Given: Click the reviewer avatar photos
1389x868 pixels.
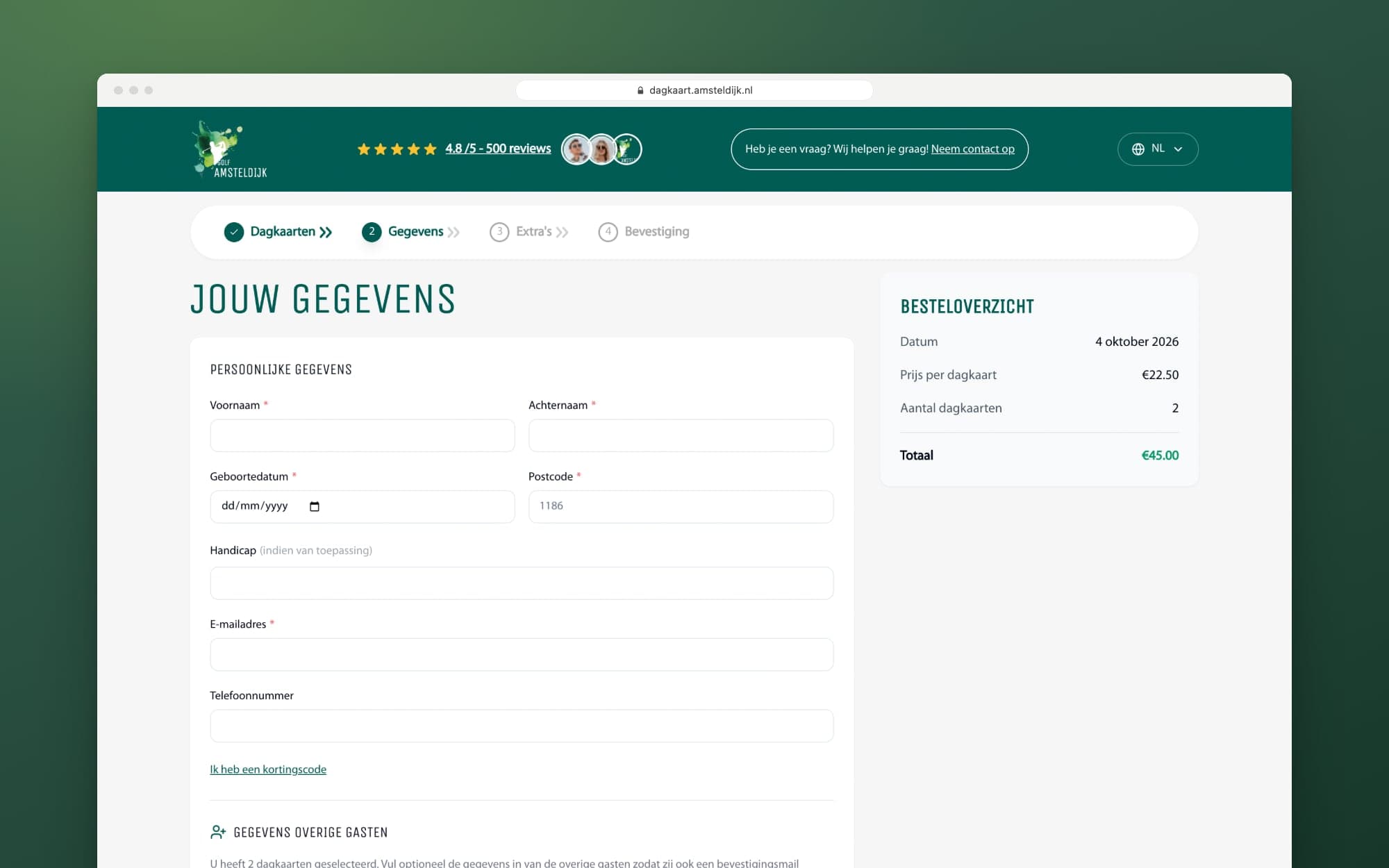Looking at the screenshot, I should 601,149.
